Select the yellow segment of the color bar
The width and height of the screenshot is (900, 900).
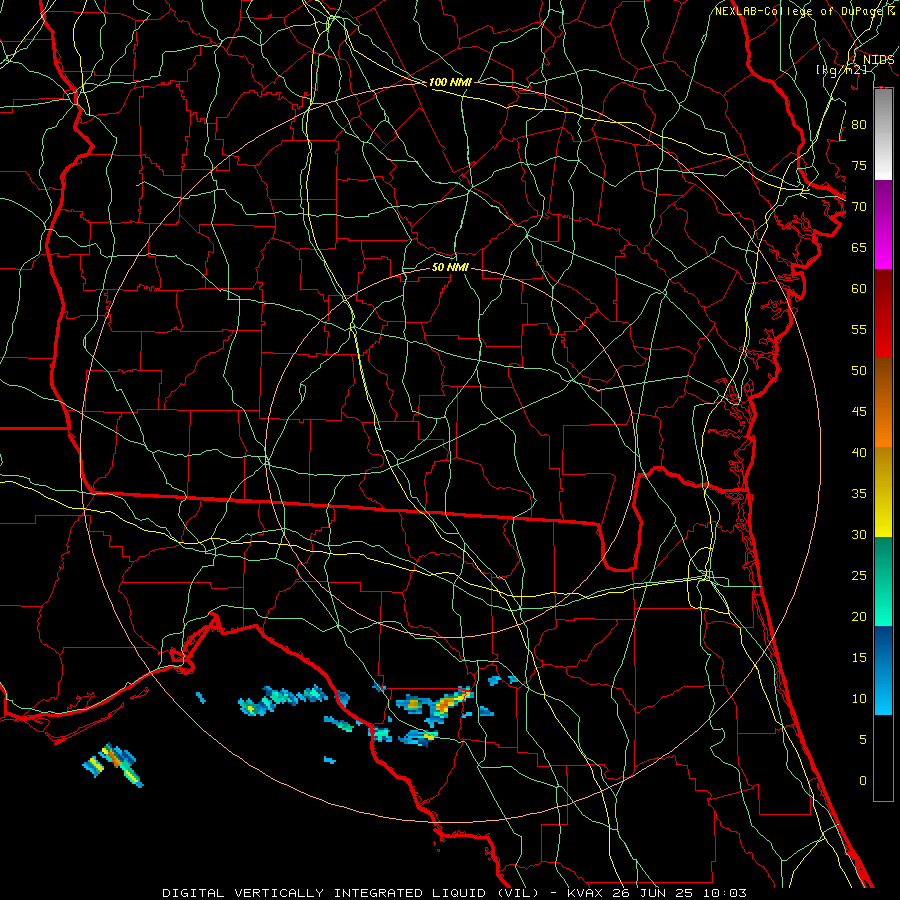[x=883, y=492]
